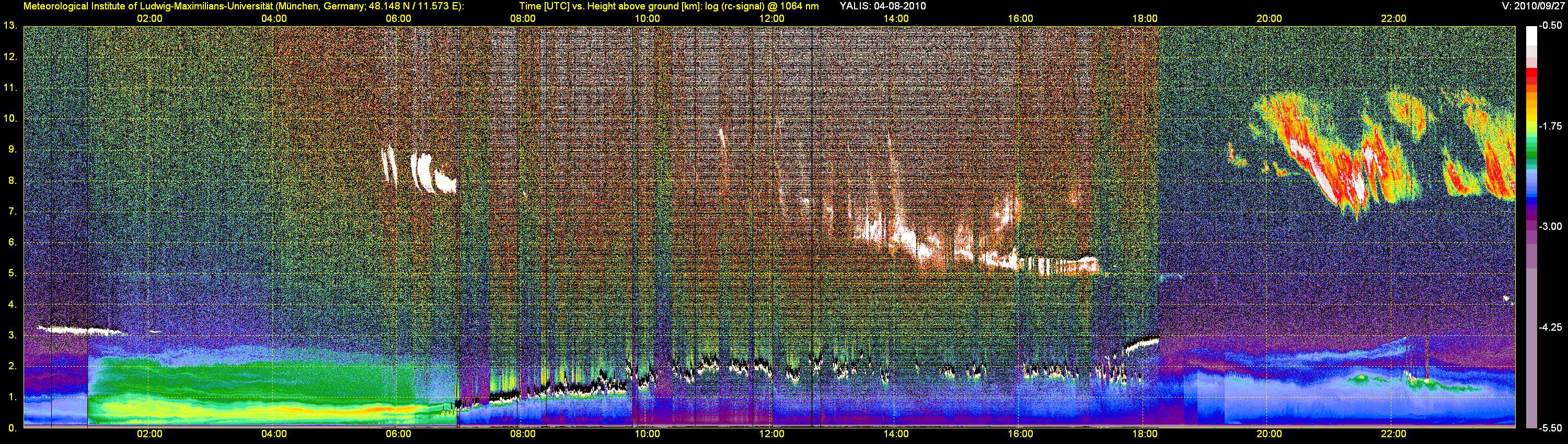Image resolution: width=1568 pixels, height=444 pixels.
Task: Click the 20:00 label on the bottom time axis
Action: (x=1269, y=434)
